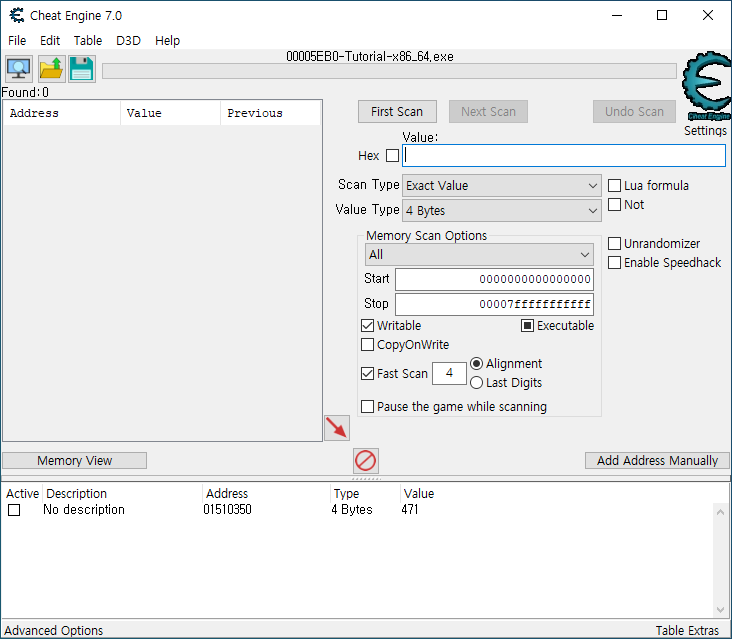732x639 pixels.
Task: Open Memory View
Action: [75, 461]
